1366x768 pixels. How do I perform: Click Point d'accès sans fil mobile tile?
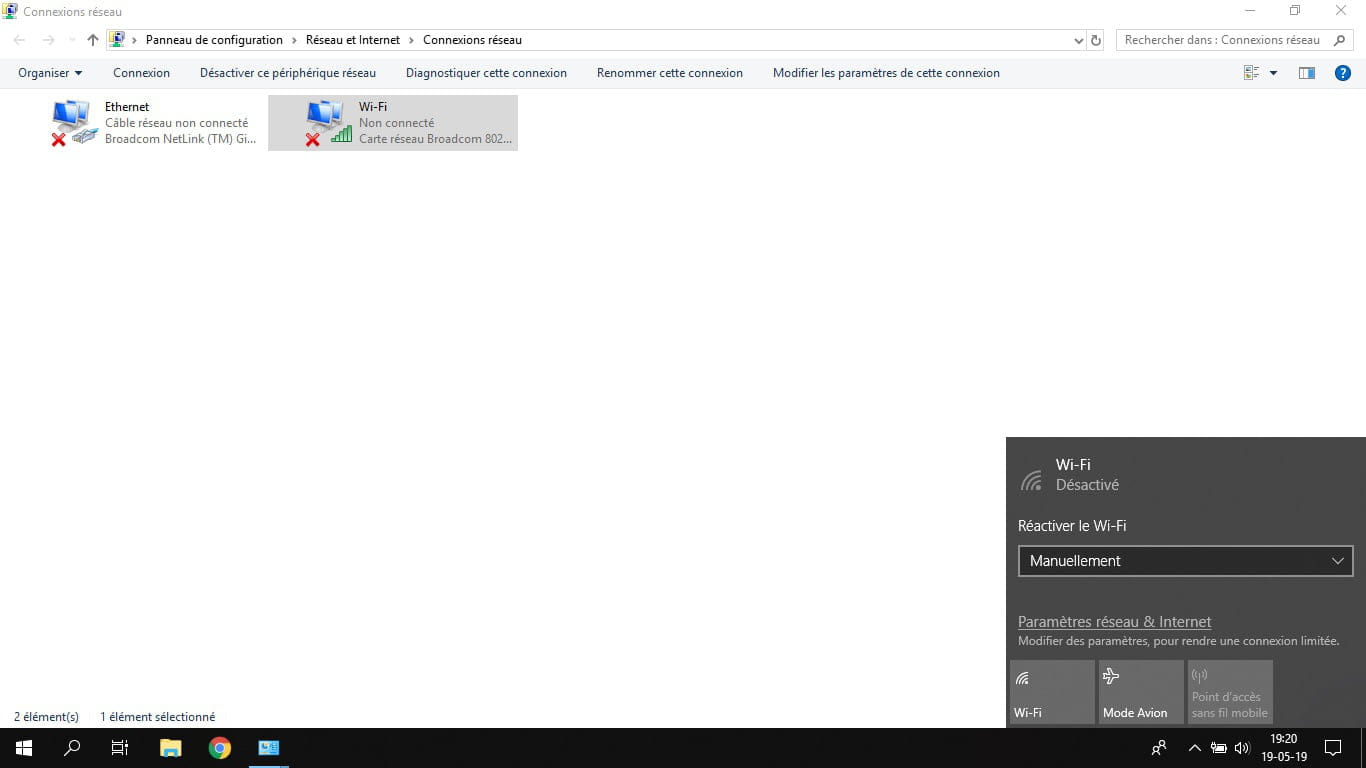pyautogui.click(x=1230, y=692)
